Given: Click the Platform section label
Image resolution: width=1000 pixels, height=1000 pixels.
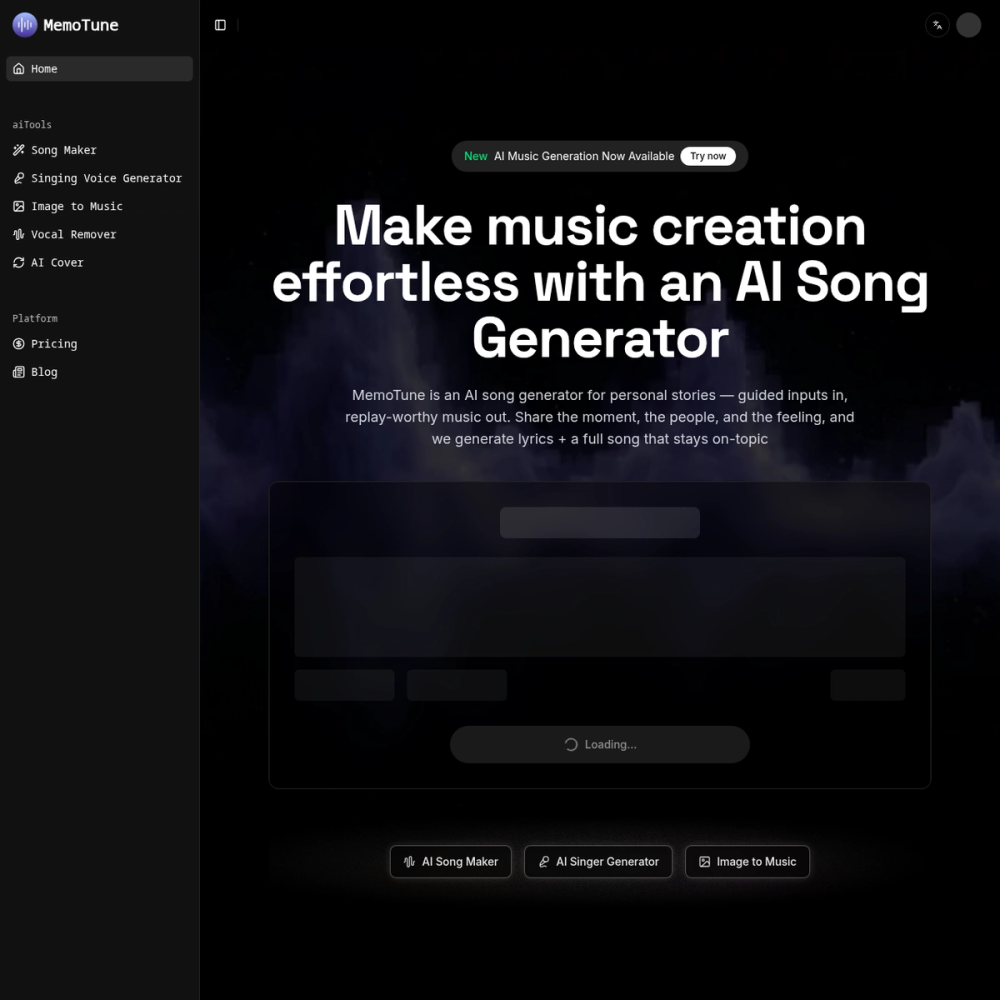Looking at the screenshot, I should (35, 318).
